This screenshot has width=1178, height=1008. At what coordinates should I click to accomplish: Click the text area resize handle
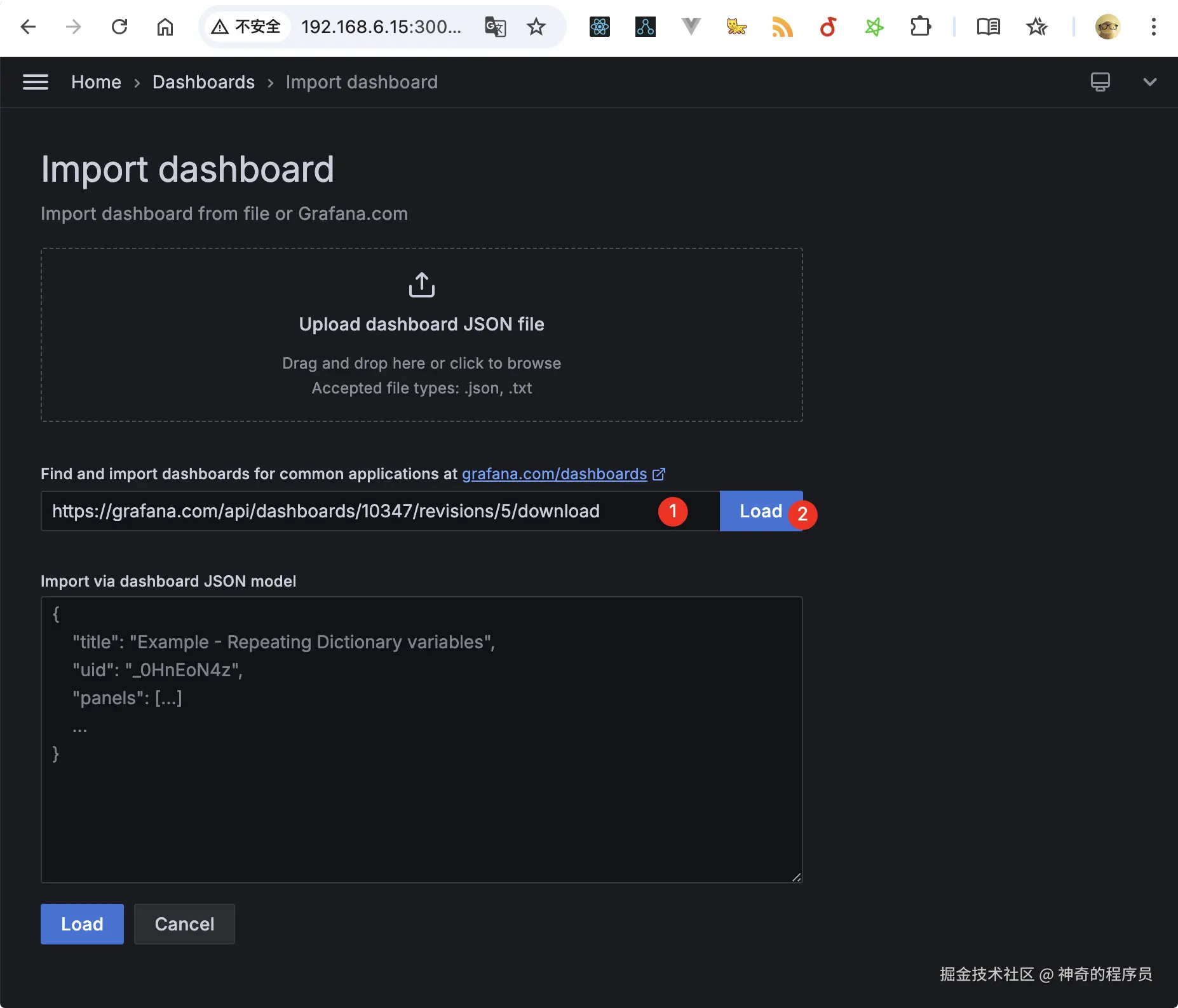(x=796, y=877)
